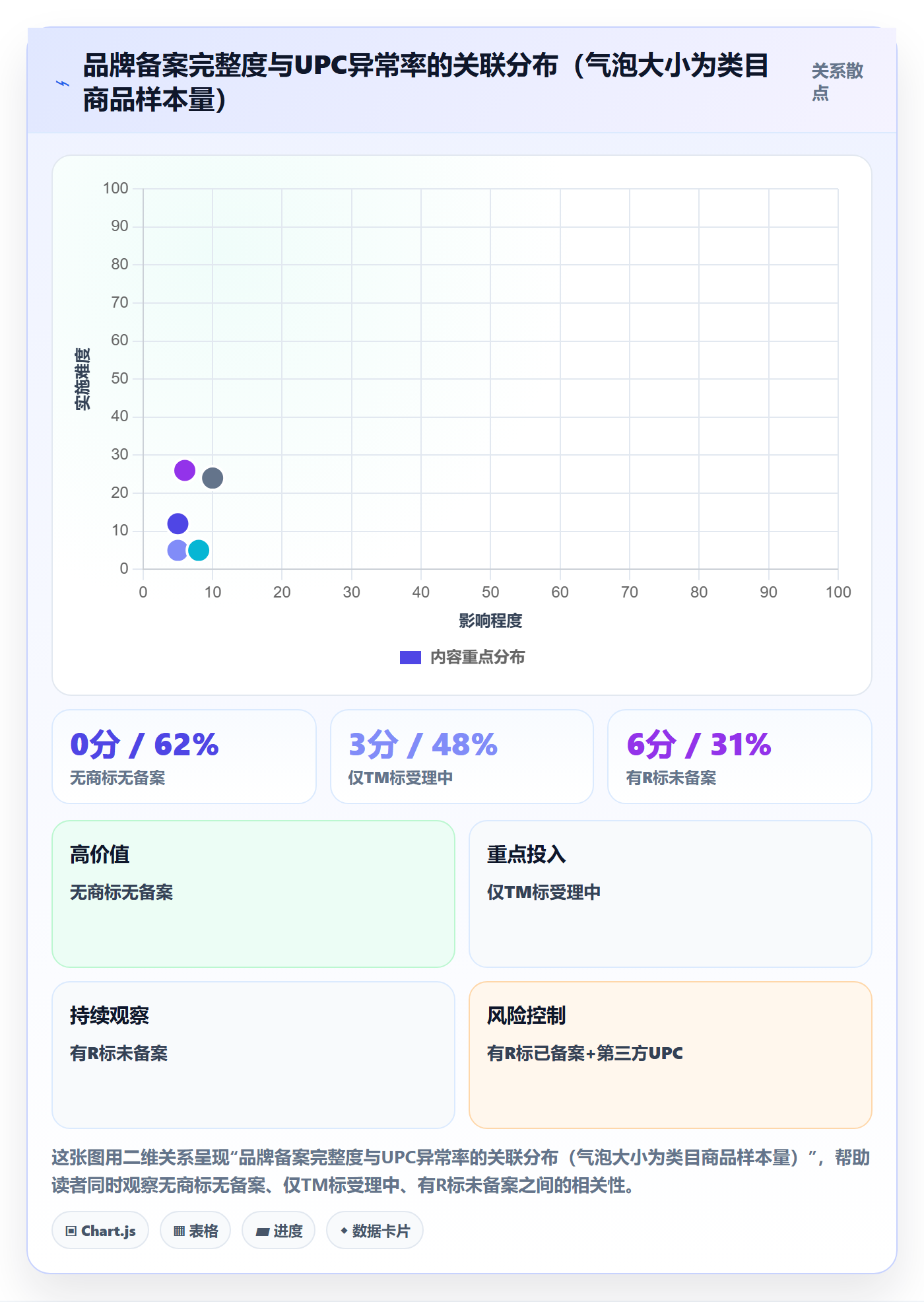Open the 3分 / 48% stat card
Screen dimensions: 924x1302
click(x=462, y=757)
